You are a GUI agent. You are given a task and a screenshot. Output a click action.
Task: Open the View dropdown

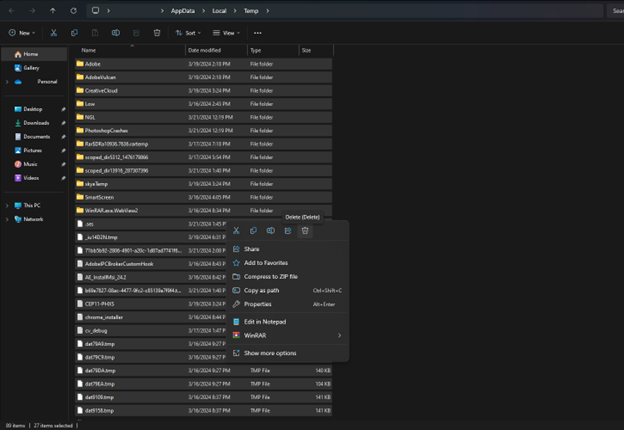[228, 33]
